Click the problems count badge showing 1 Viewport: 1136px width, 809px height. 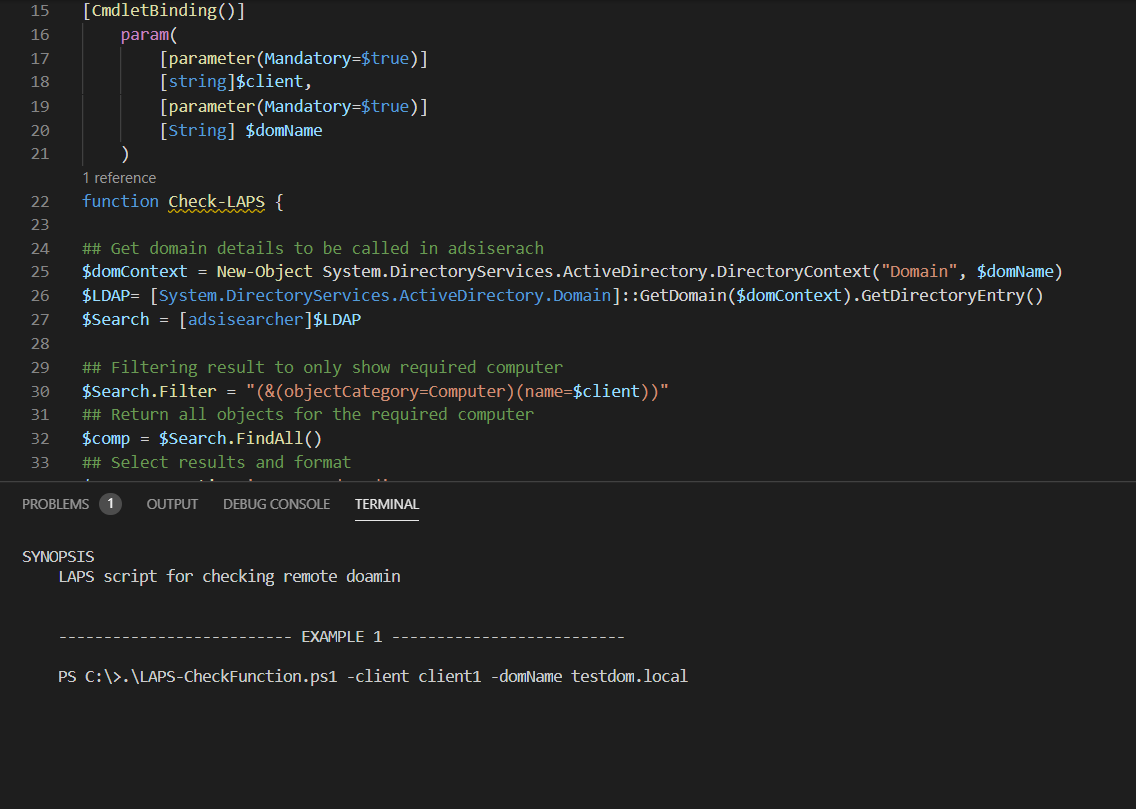point(110,504)
